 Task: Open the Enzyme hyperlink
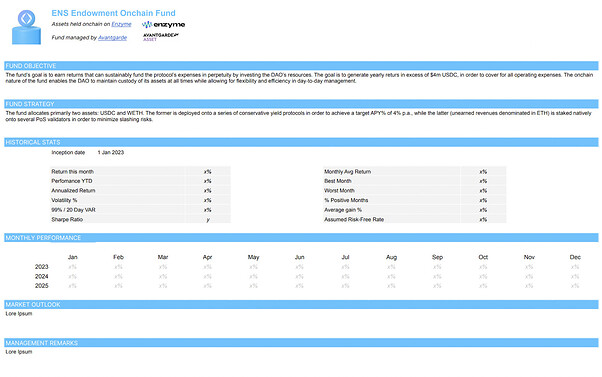click(121, 24)
